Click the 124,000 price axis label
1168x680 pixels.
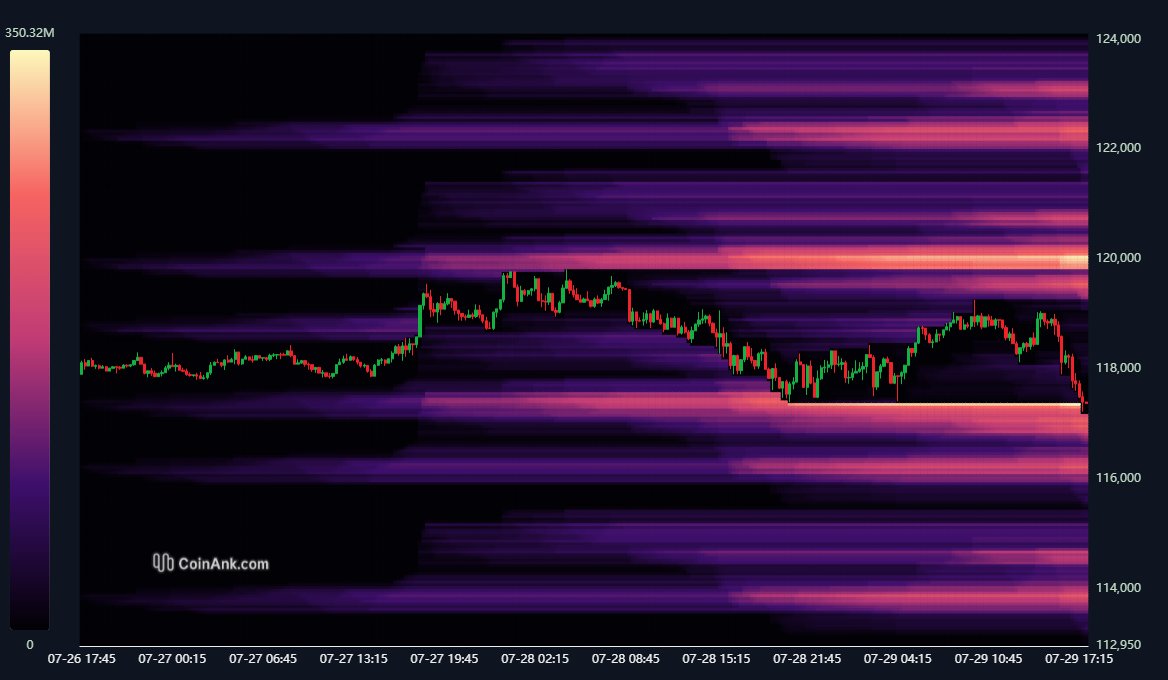click(x=1118, y=39)
